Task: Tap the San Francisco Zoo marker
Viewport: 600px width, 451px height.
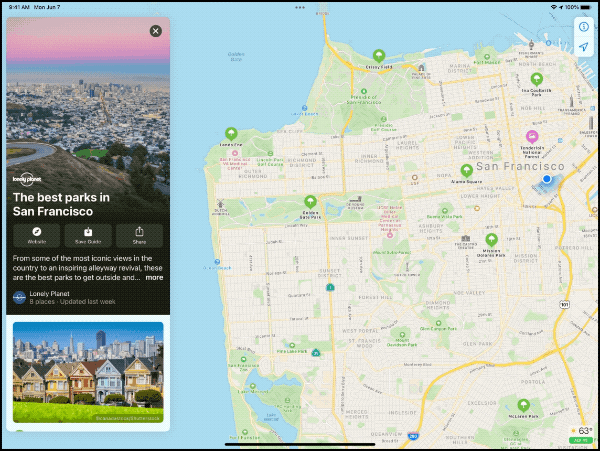Action: (243, 360)
